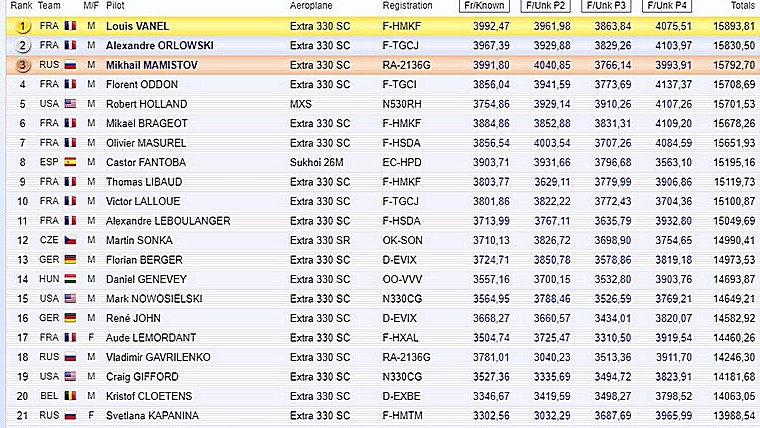Select the Martin SONKA row total 14990,41
The image size is (760, 428).
(734, 240)
